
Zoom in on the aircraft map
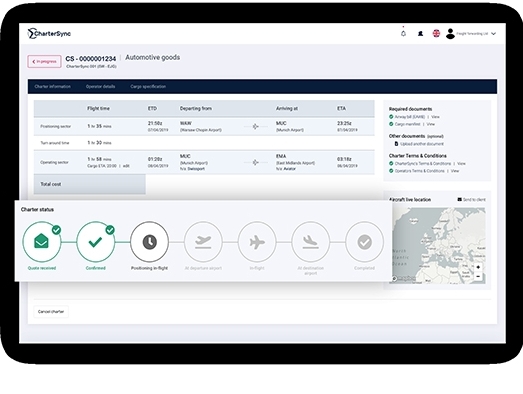click(478, 267)
